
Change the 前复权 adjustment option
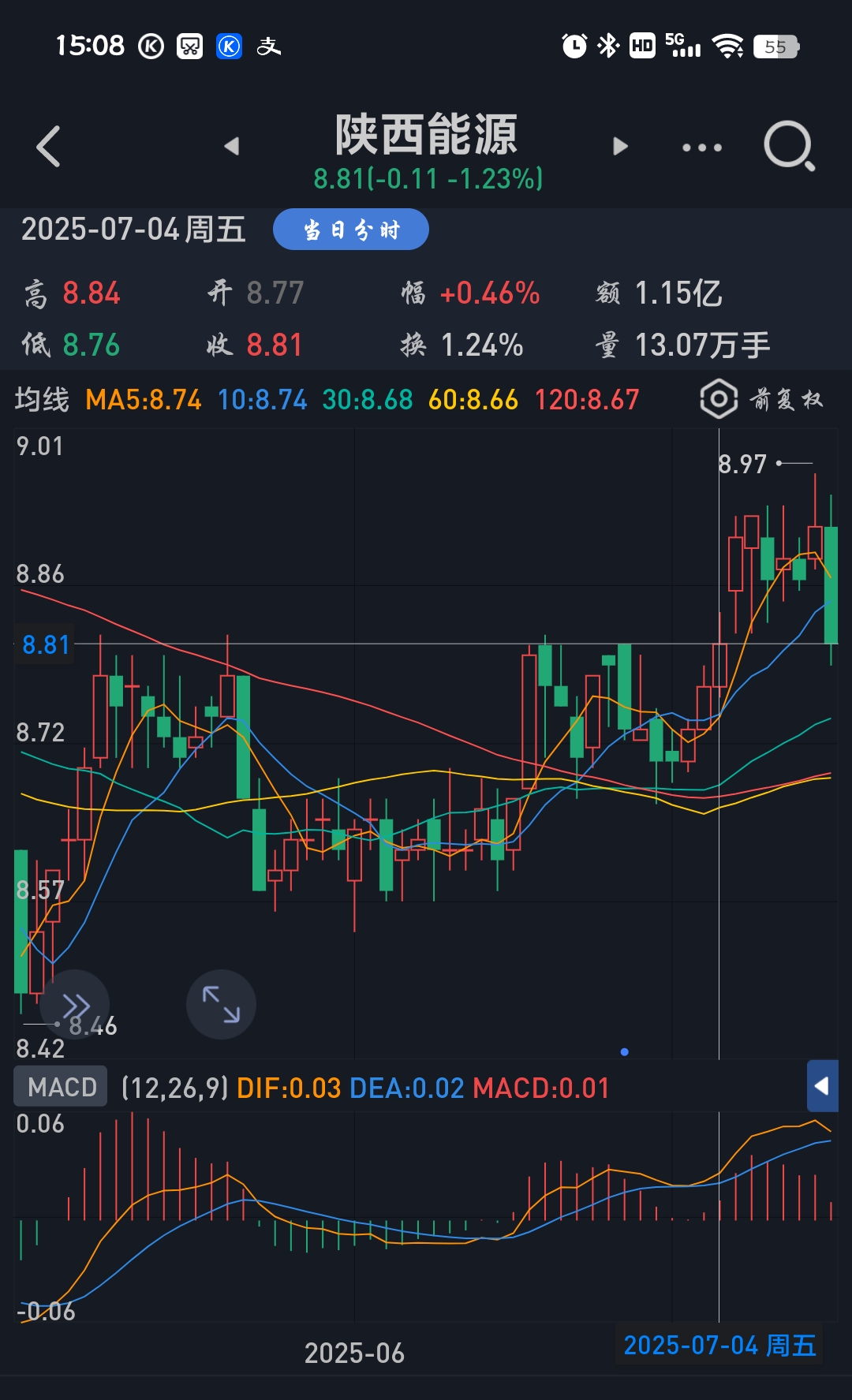click(x=786, y=400)
